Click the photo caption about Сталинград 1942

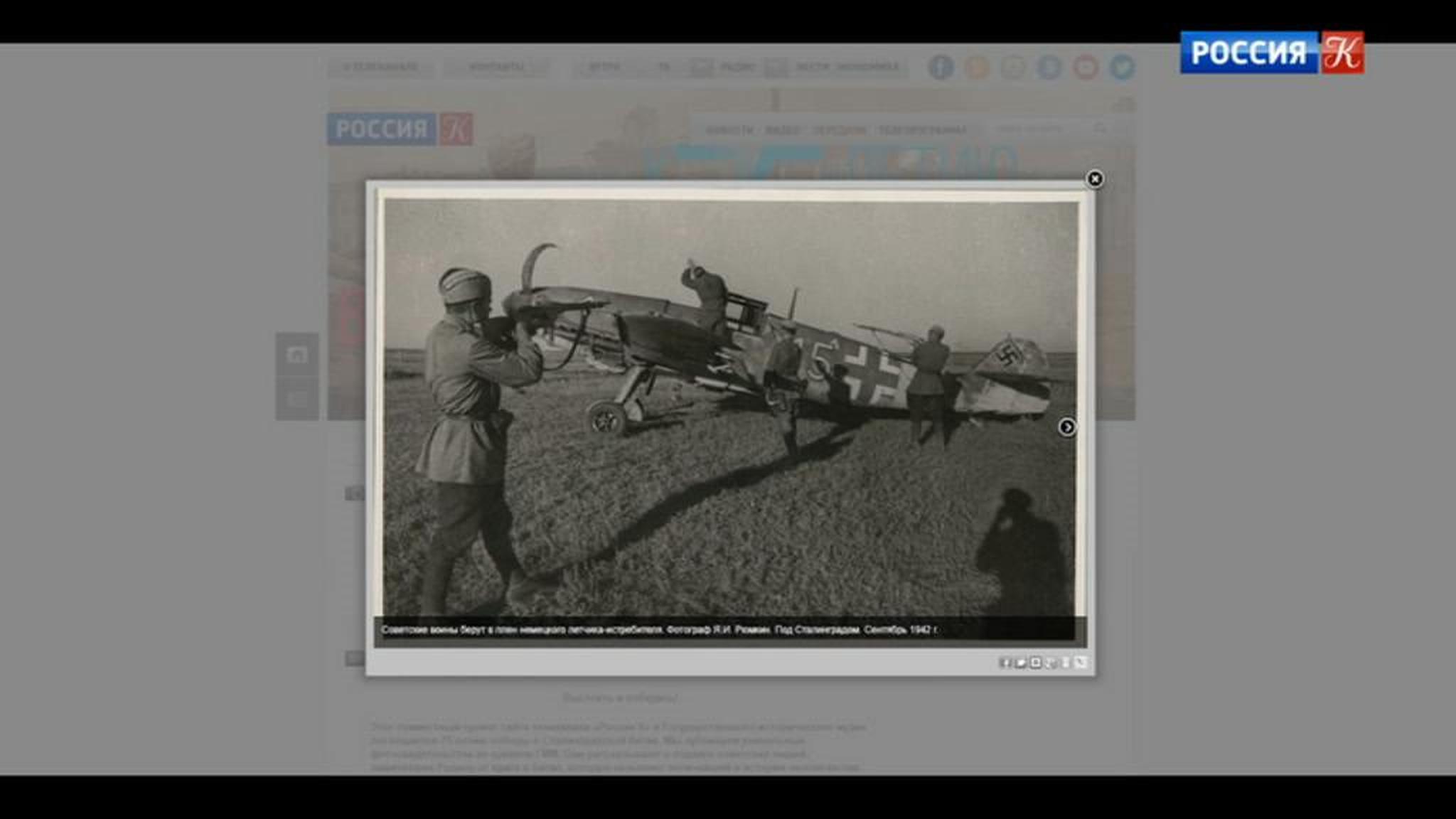coord(659,630)
